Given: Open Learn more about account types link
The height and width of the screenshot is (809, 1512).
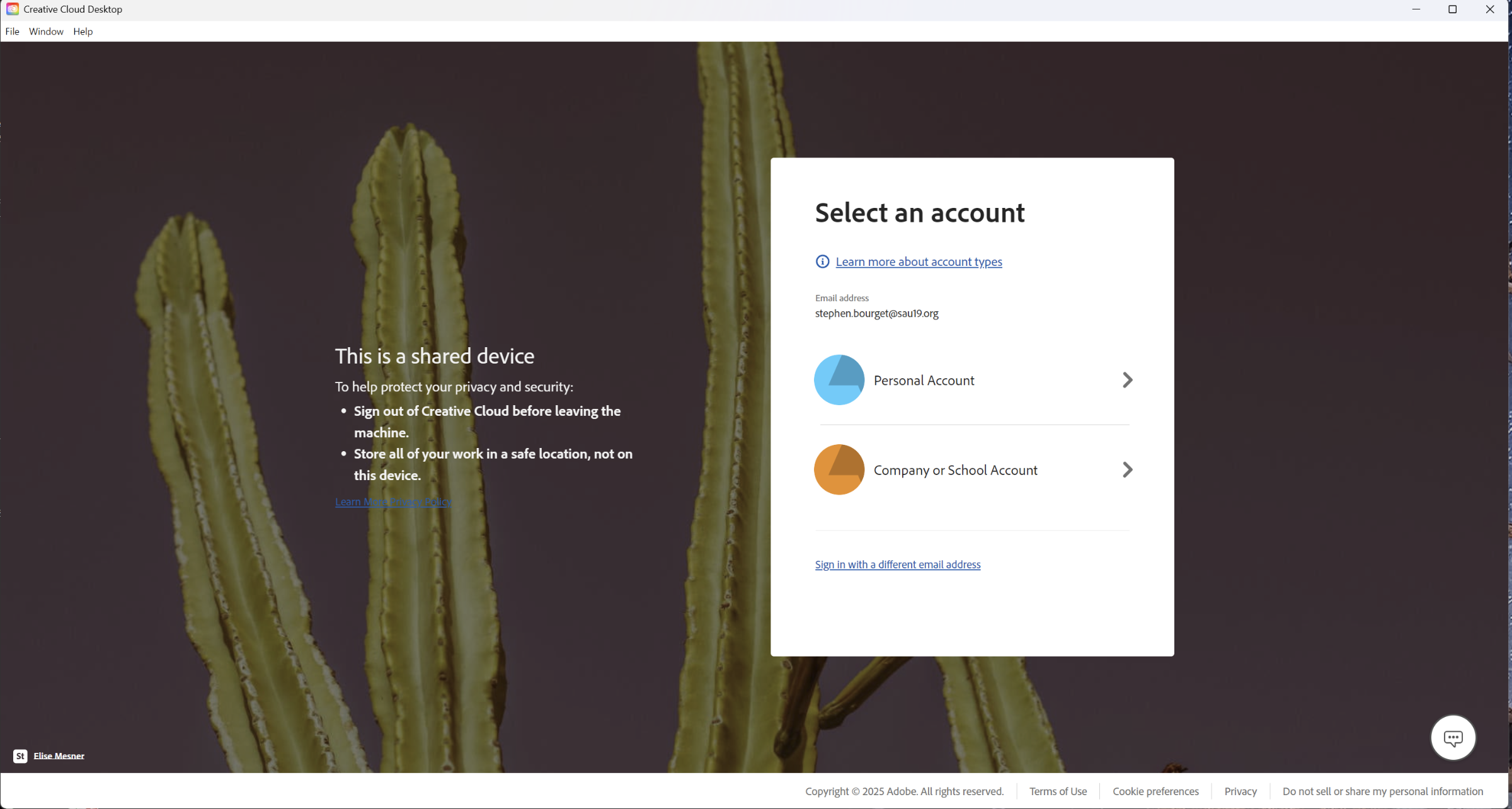Looking at the screenshot, I should tap(919, 261).
